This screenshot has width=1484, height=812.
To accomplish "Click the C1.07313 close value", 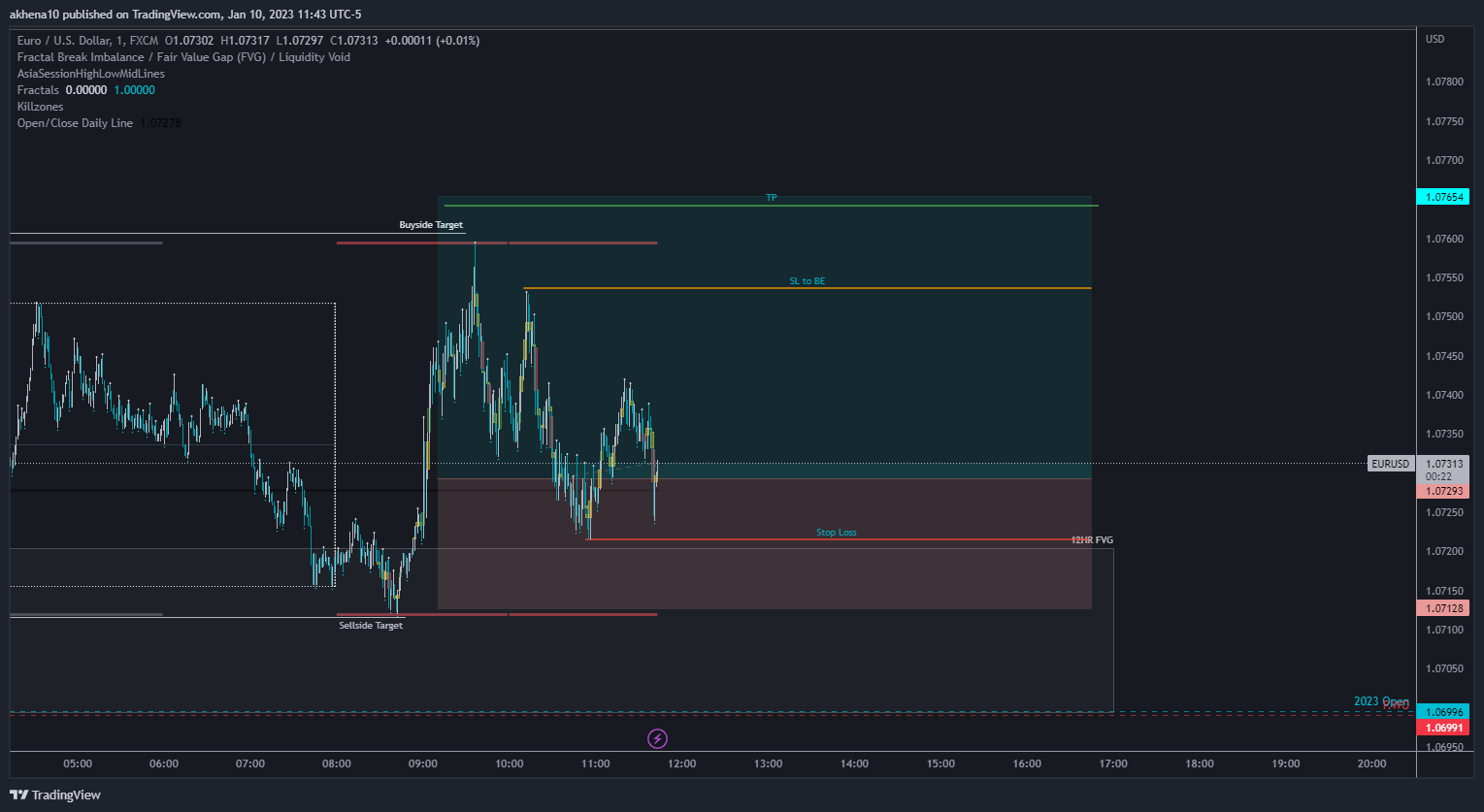I will [x=355, y=41].
